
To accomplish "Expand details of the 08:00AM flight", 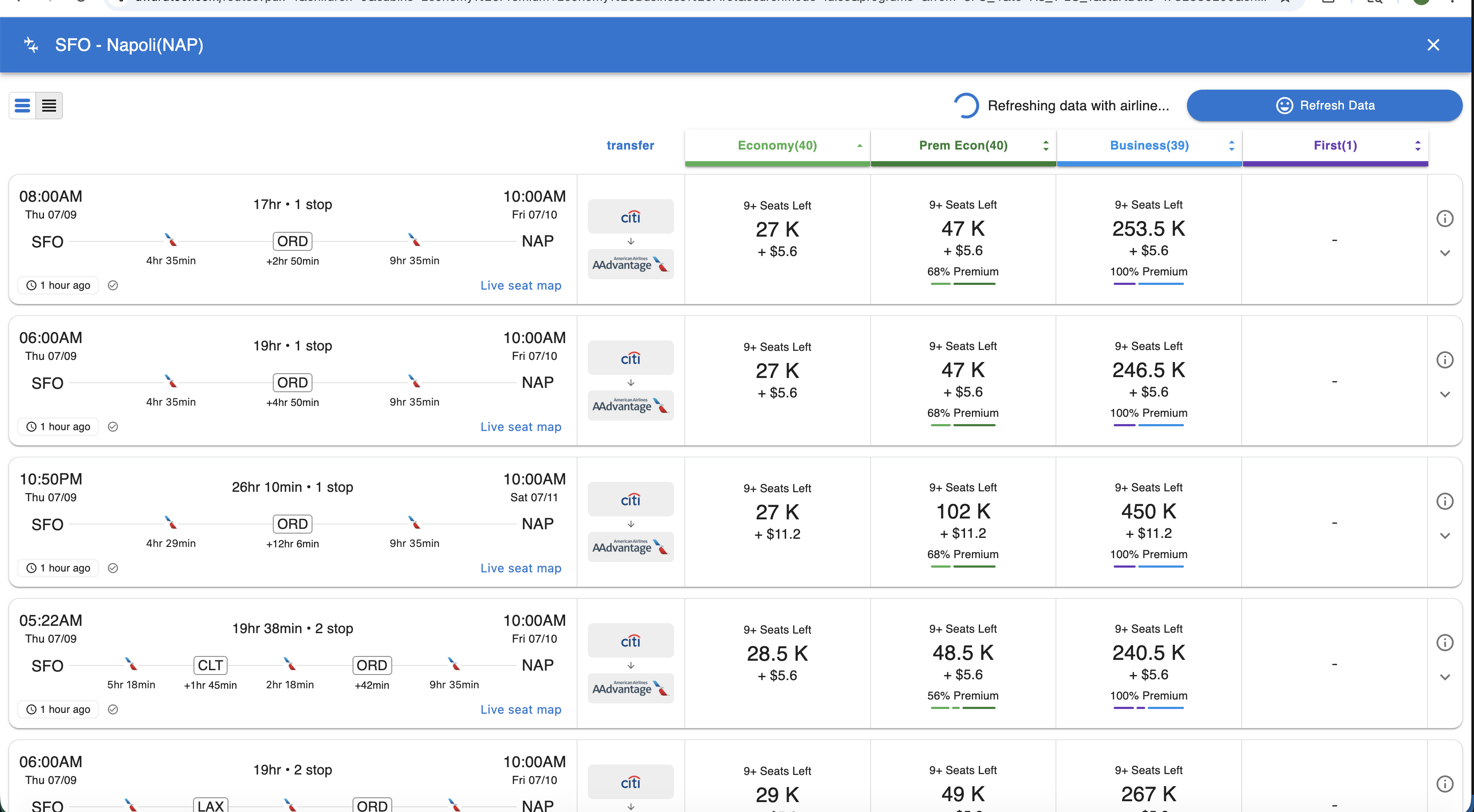I will coord(1445,253).
